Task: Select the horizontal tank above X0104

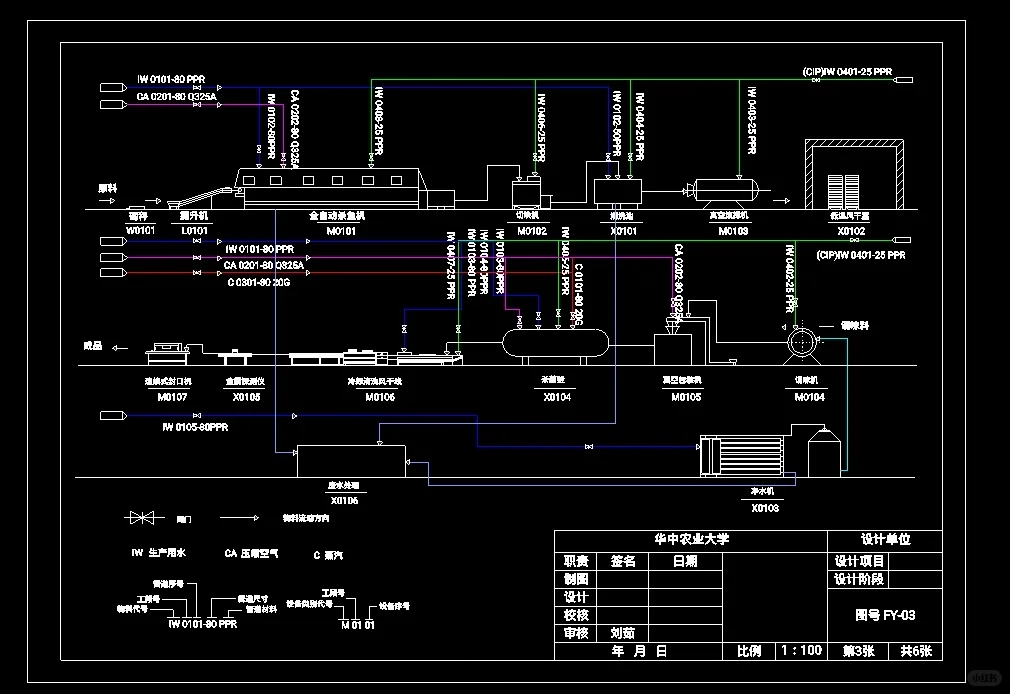Action: pos(555,343)
